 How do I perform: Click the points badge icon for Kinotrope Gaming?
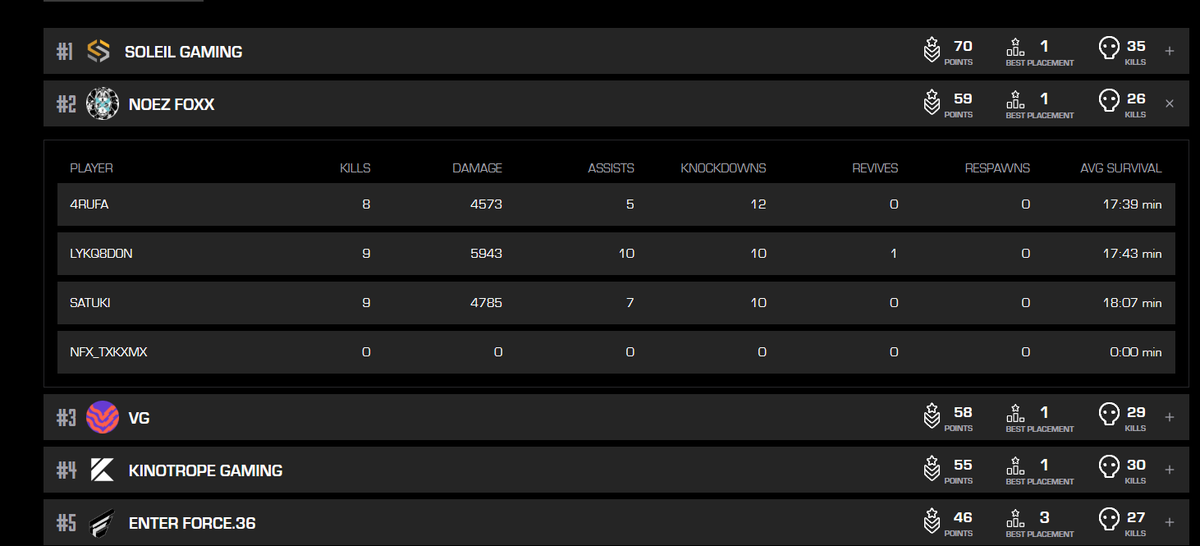tap(931, 469)
